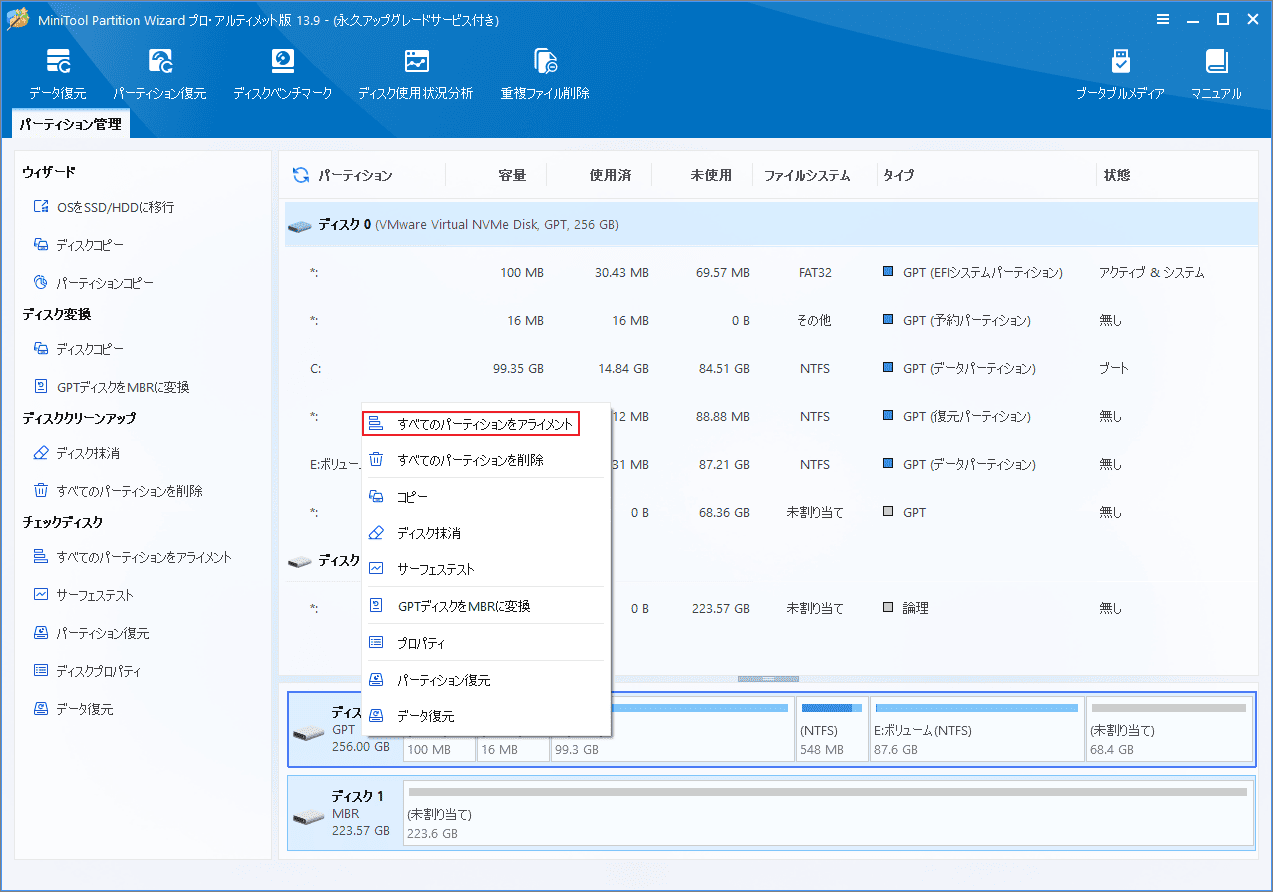Image resolution: width=1273 pixels, height=892 pixels.
Task: Select the パーティション管理 tab
Action: pyautogui.click(x=70, y=124)
